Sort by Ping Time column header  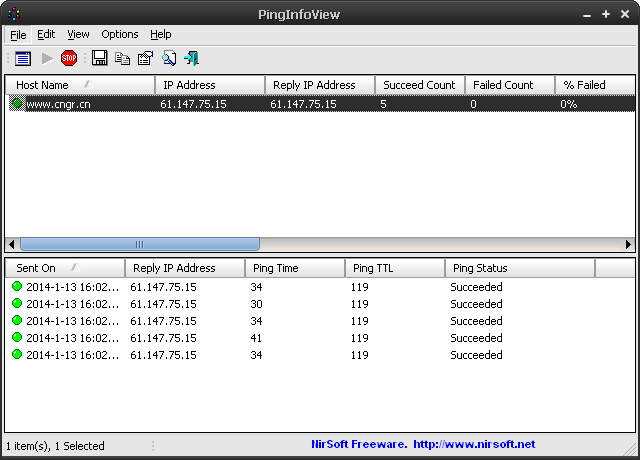point(295,268)
